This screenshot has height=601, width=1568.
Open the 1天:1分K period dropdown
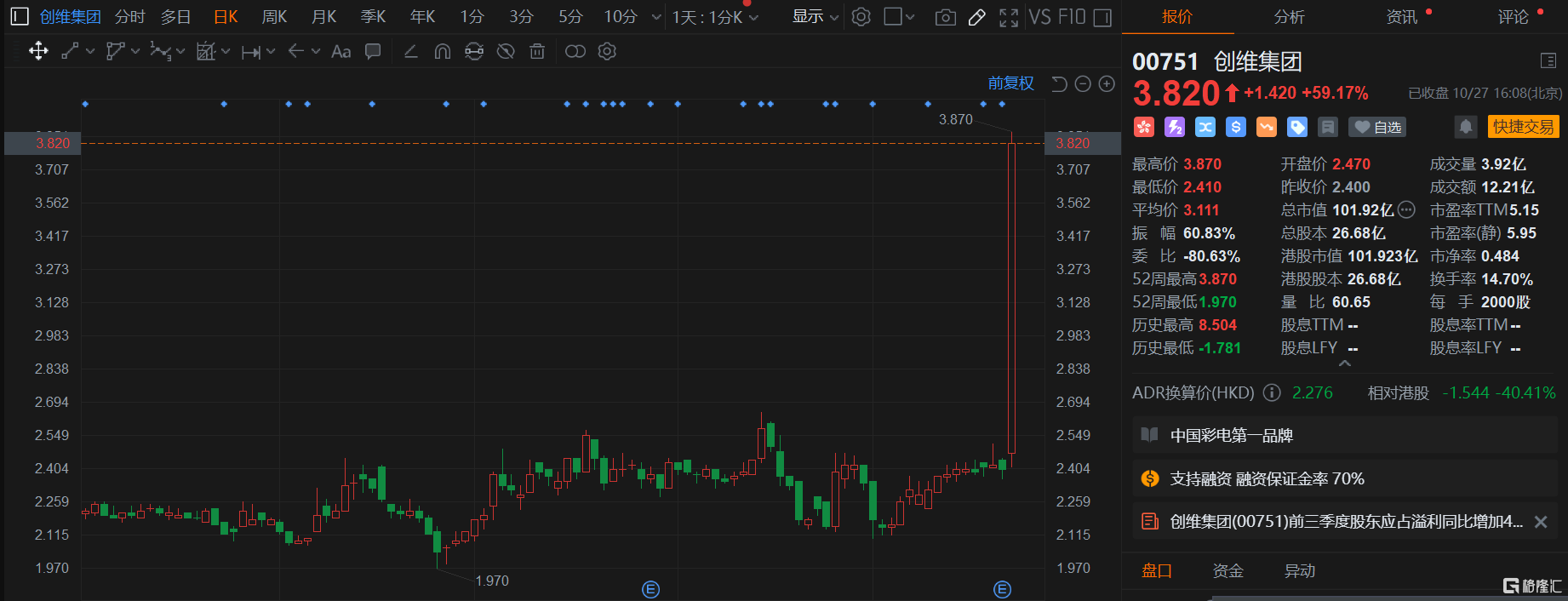click(x=715, y=17)
